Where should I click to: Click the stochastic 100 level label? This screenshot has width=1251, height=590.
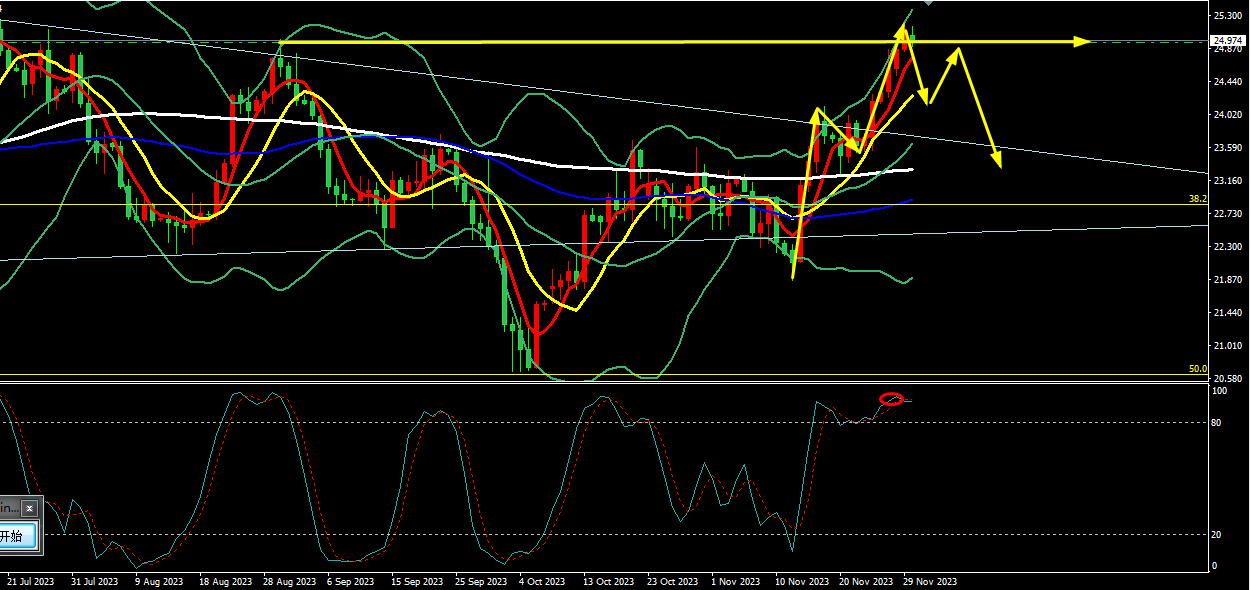[x=1218, y=391]
